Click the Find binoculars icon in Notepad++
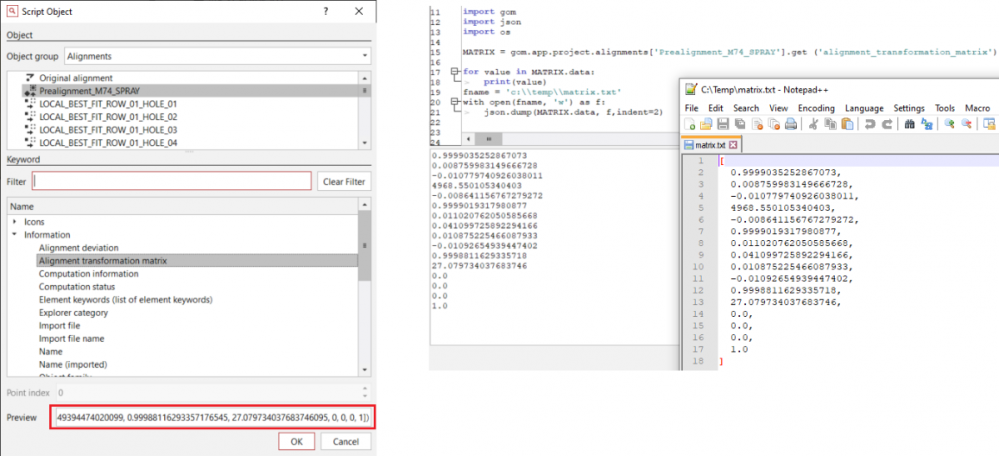Image resolution: width=999 pixels, height=456 pixels. pos(909,124)
